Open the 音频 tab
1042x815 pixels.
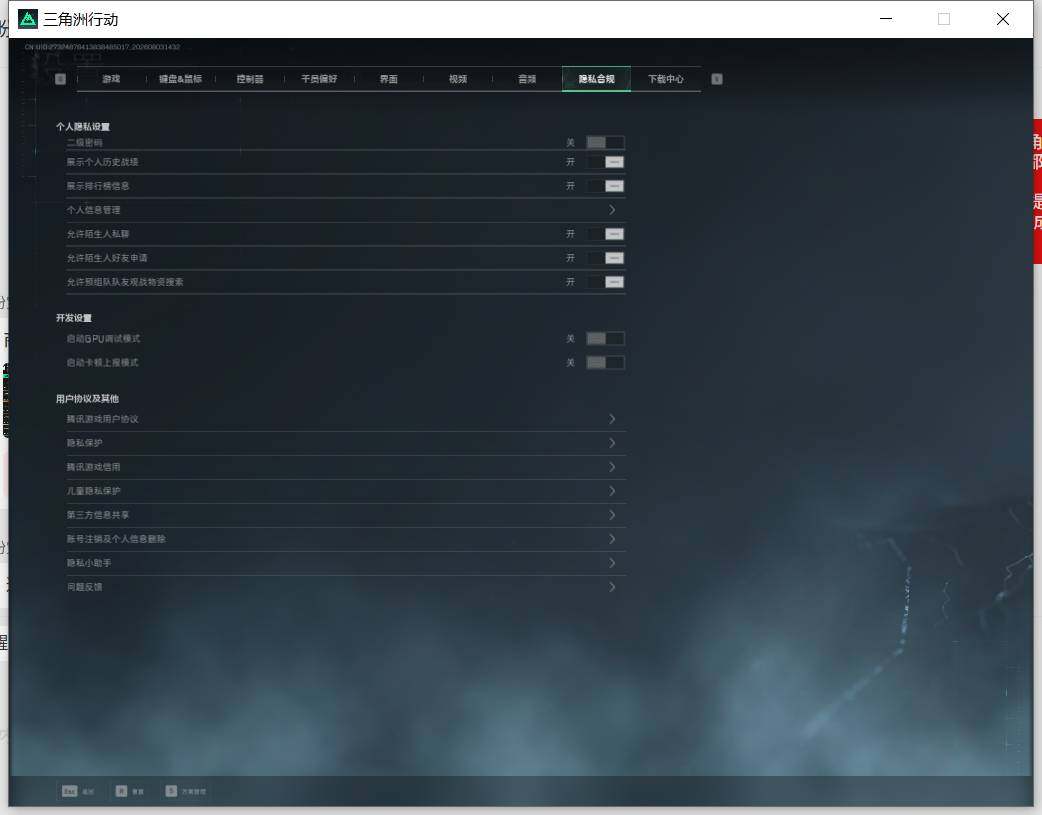527,79
